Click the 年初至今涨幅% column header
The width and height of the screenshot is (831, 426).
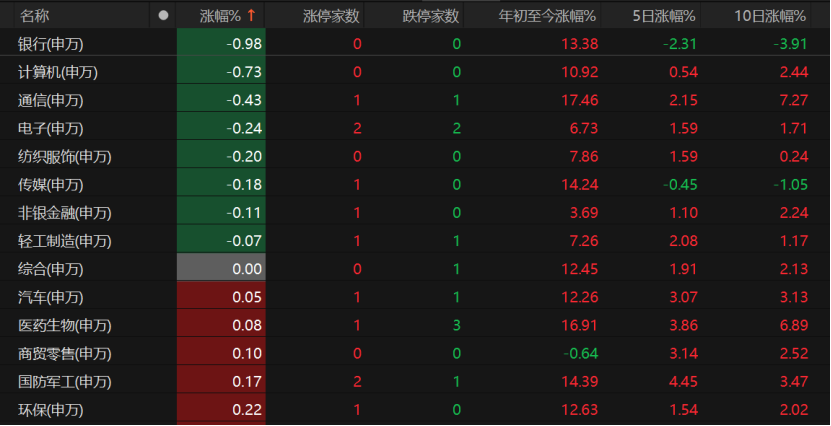(547, 16)
